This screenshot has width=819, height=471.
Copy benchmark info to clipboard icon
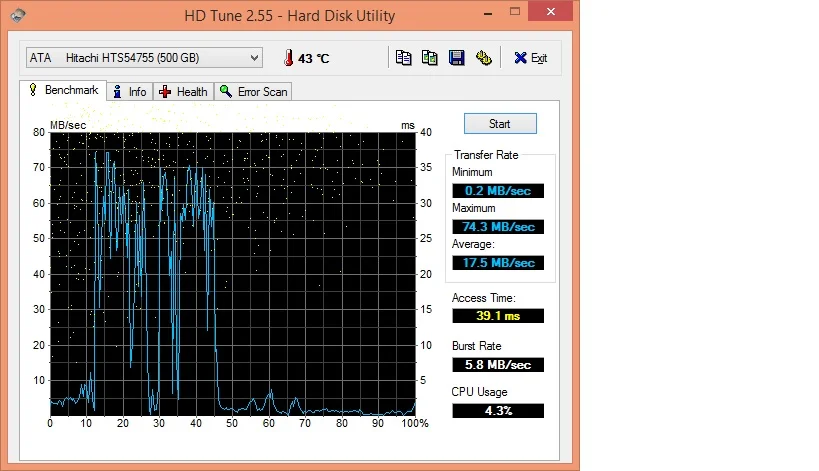pos(403,57)
